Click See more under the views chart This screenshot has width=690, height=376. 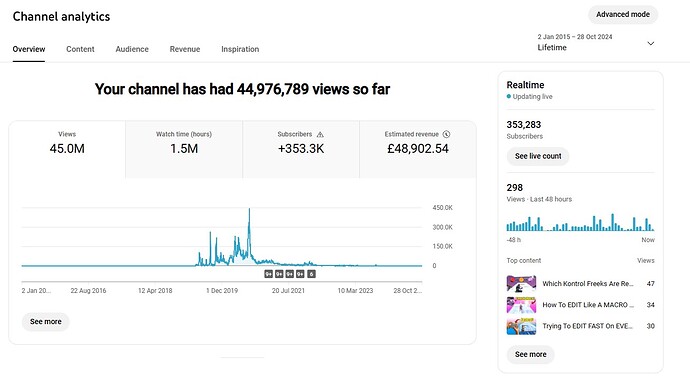(x=45, y=322)
